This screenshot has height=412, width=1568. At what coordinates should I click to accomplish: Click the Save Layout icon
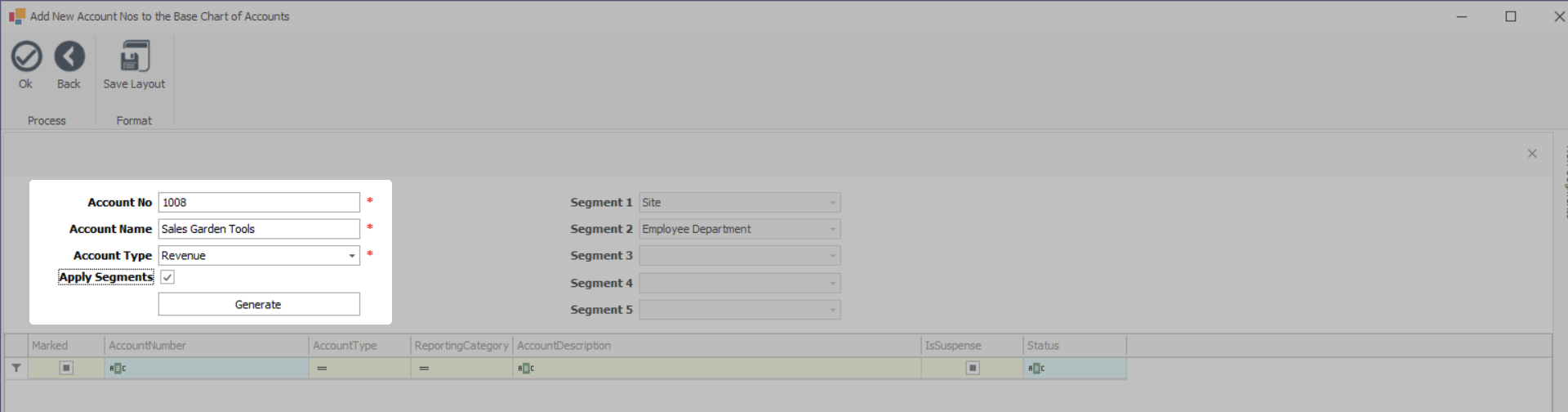click(134, 57)
